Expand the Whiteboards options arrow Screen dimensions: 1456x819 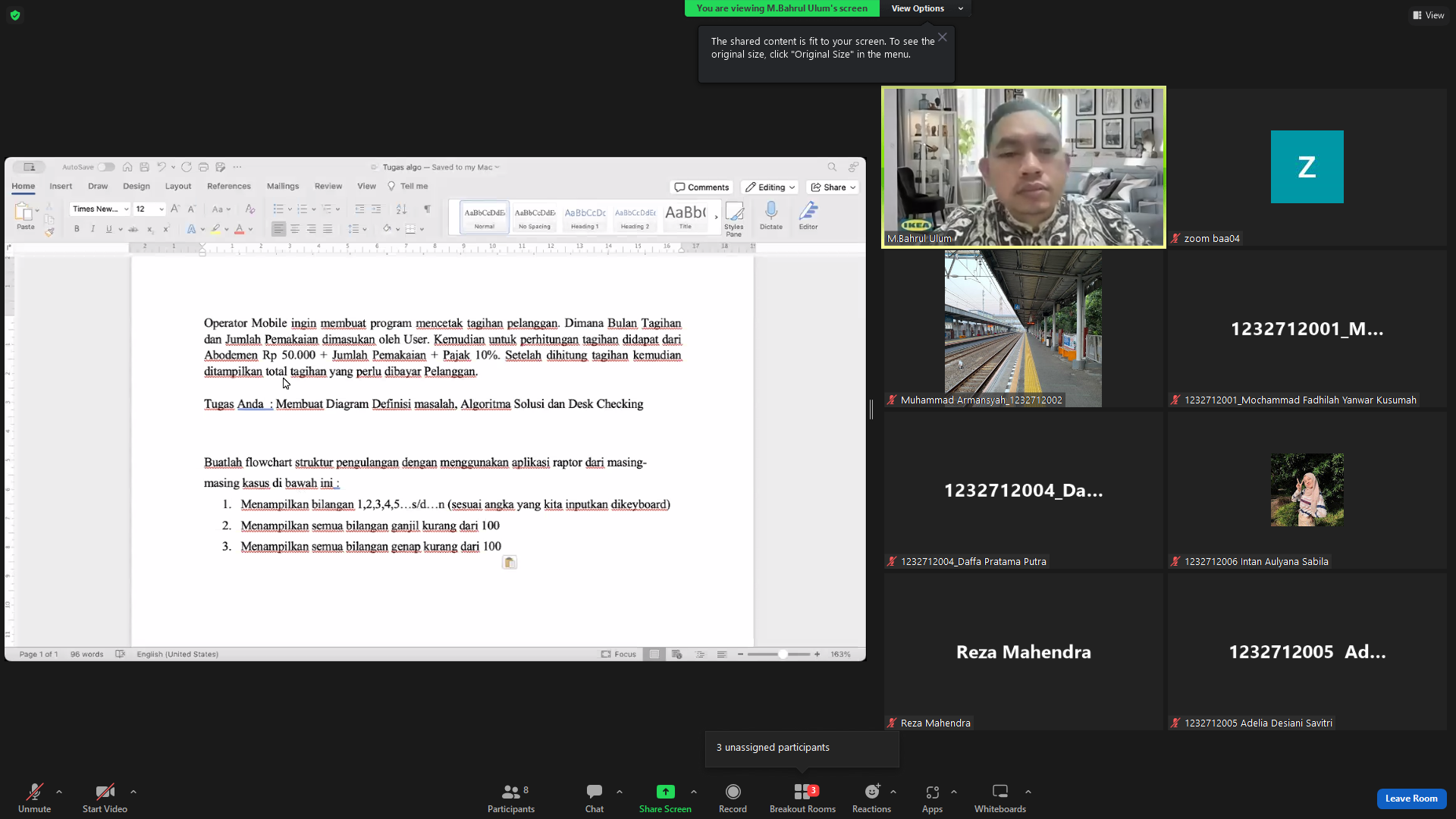(x=1028, y=792)
